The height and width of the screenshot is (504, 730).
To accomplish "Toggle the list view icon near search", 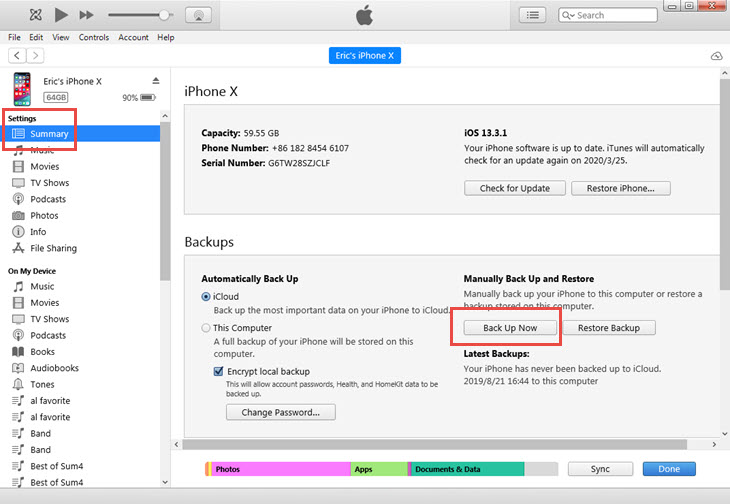I will coord(533,15).
